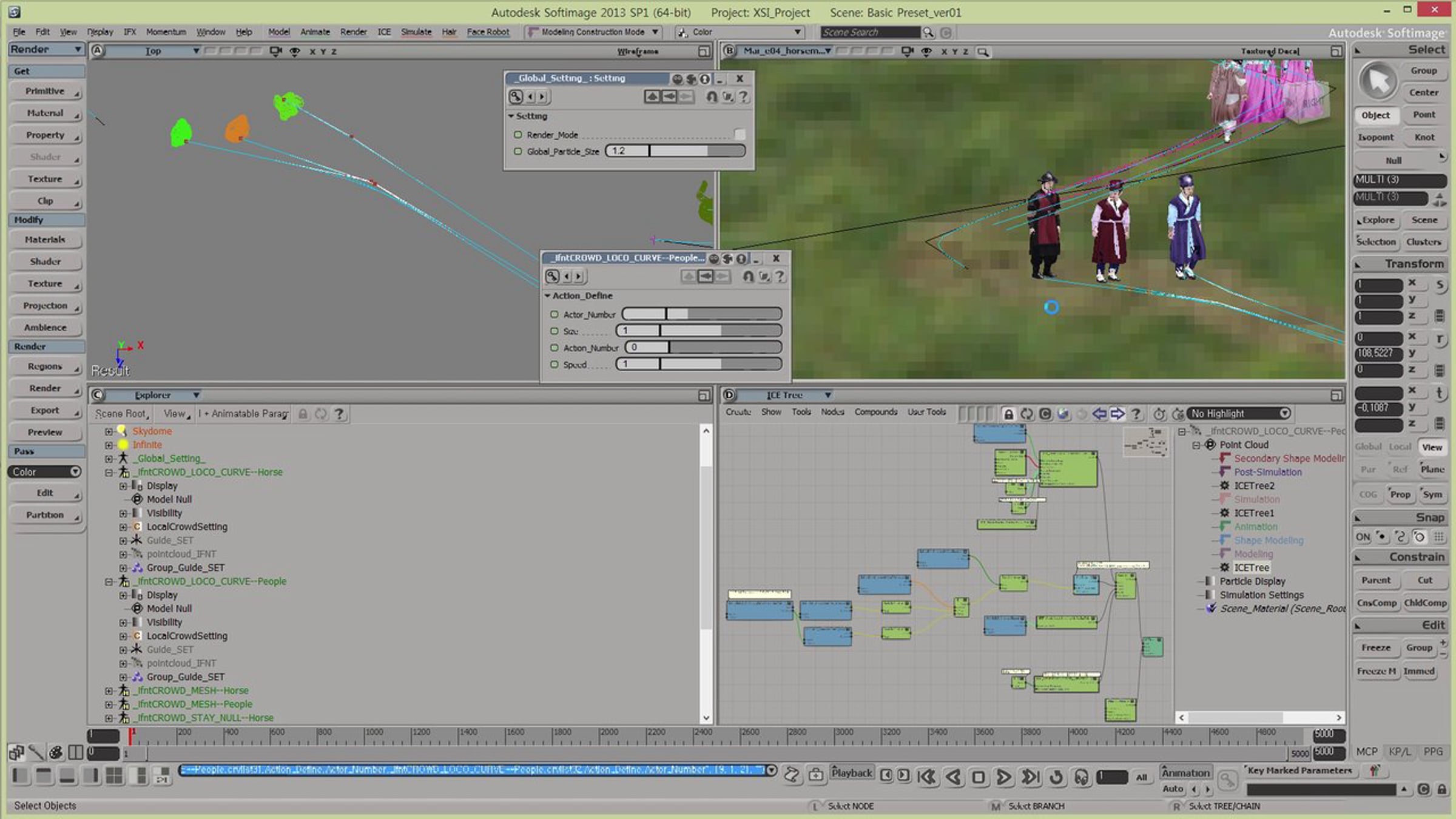Screen dimensions: 1456x819
Task: Open the Simulate menu
Action: 416,32
